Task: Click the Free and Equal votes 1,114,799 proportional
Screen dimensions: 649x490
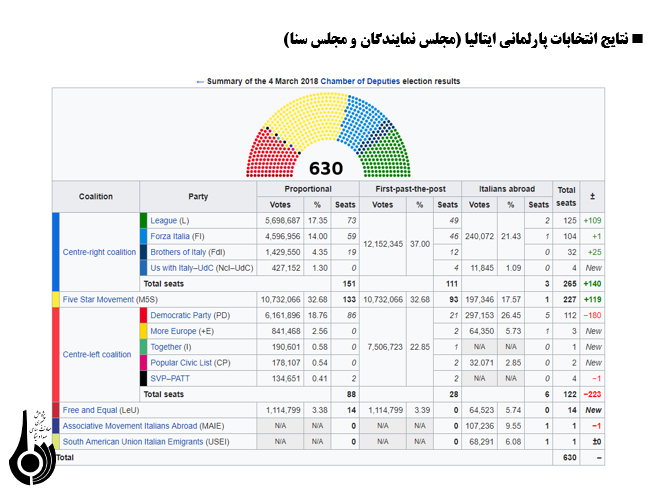Action: click(283, 410)
